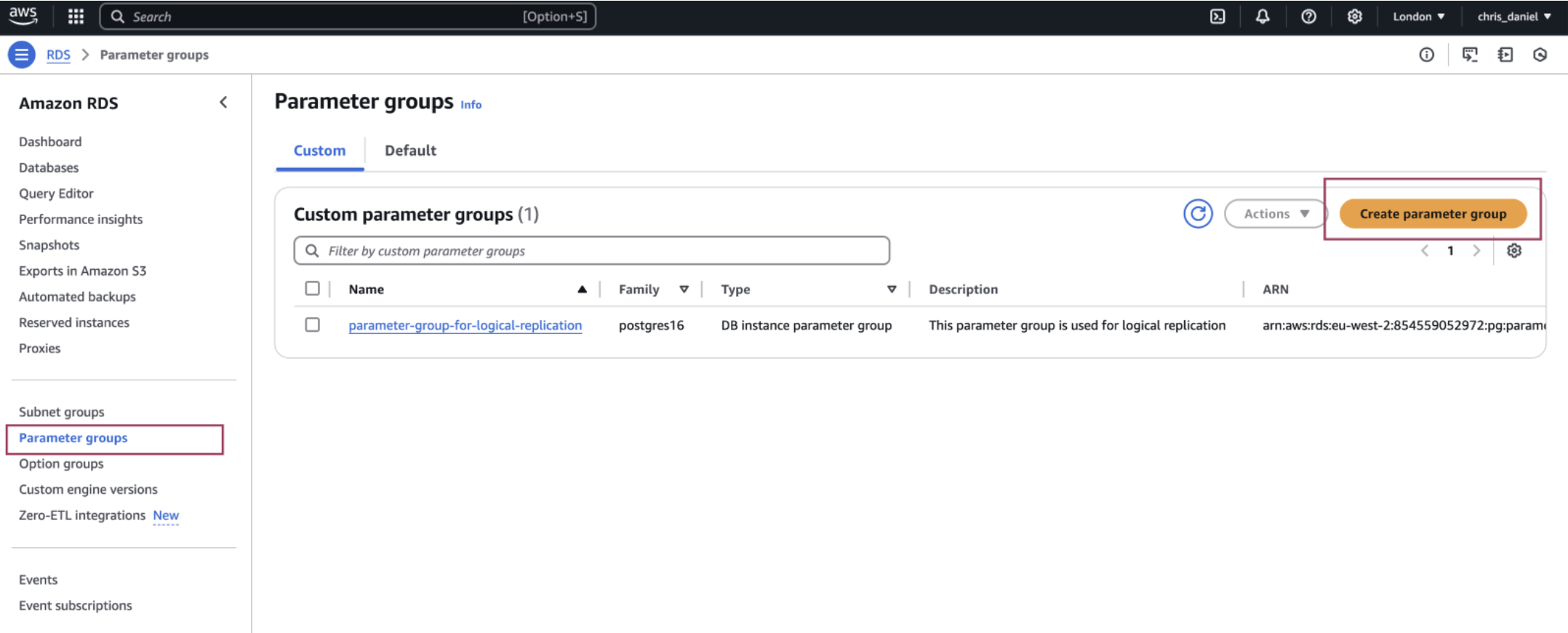The image size is (1568, 633).
Task: Open Query Editor in sidebar
Action: 56,194
